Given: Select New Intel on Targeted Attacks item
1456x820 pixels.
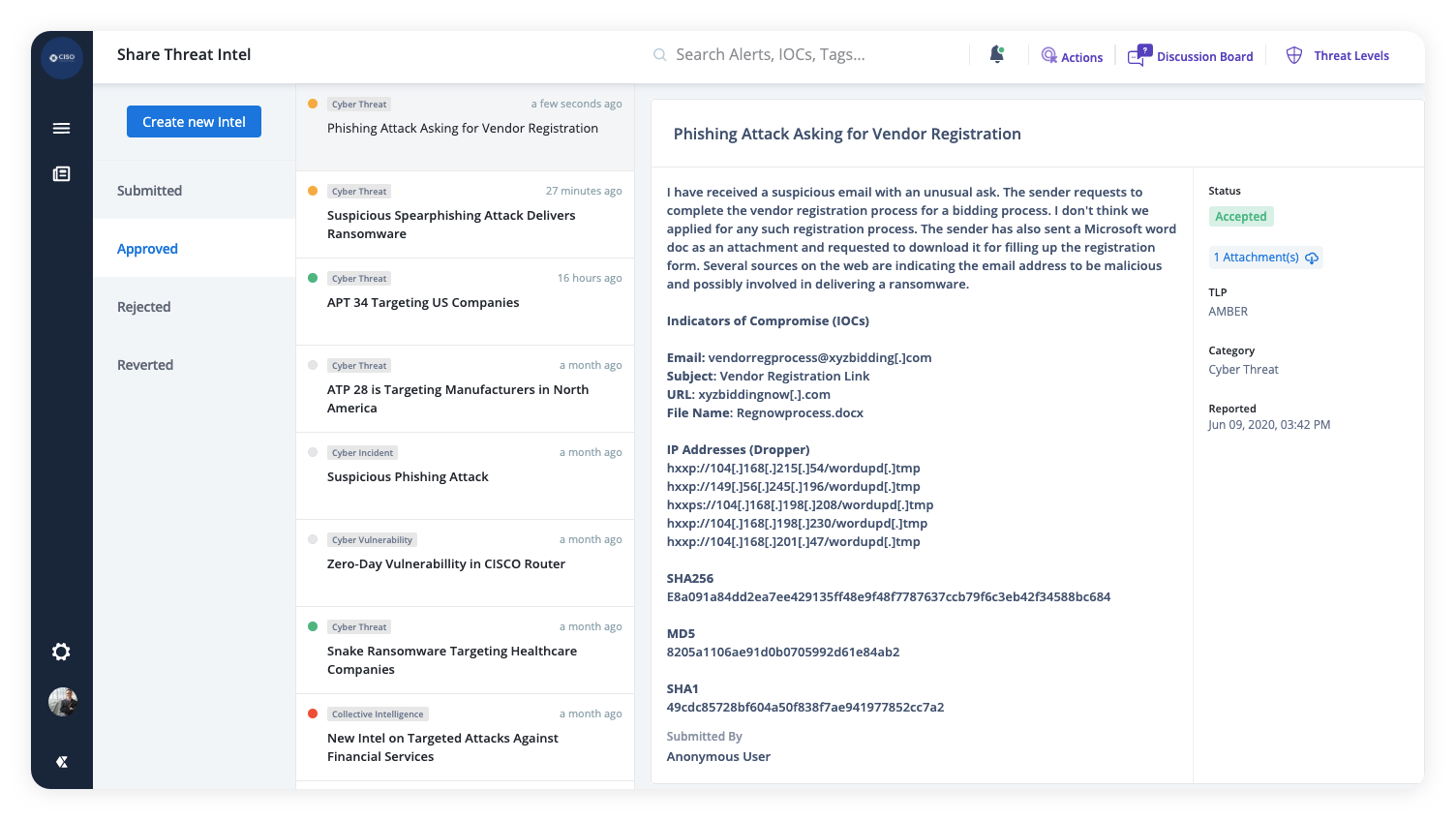Looking at the screenshot, I should point(465,738).
